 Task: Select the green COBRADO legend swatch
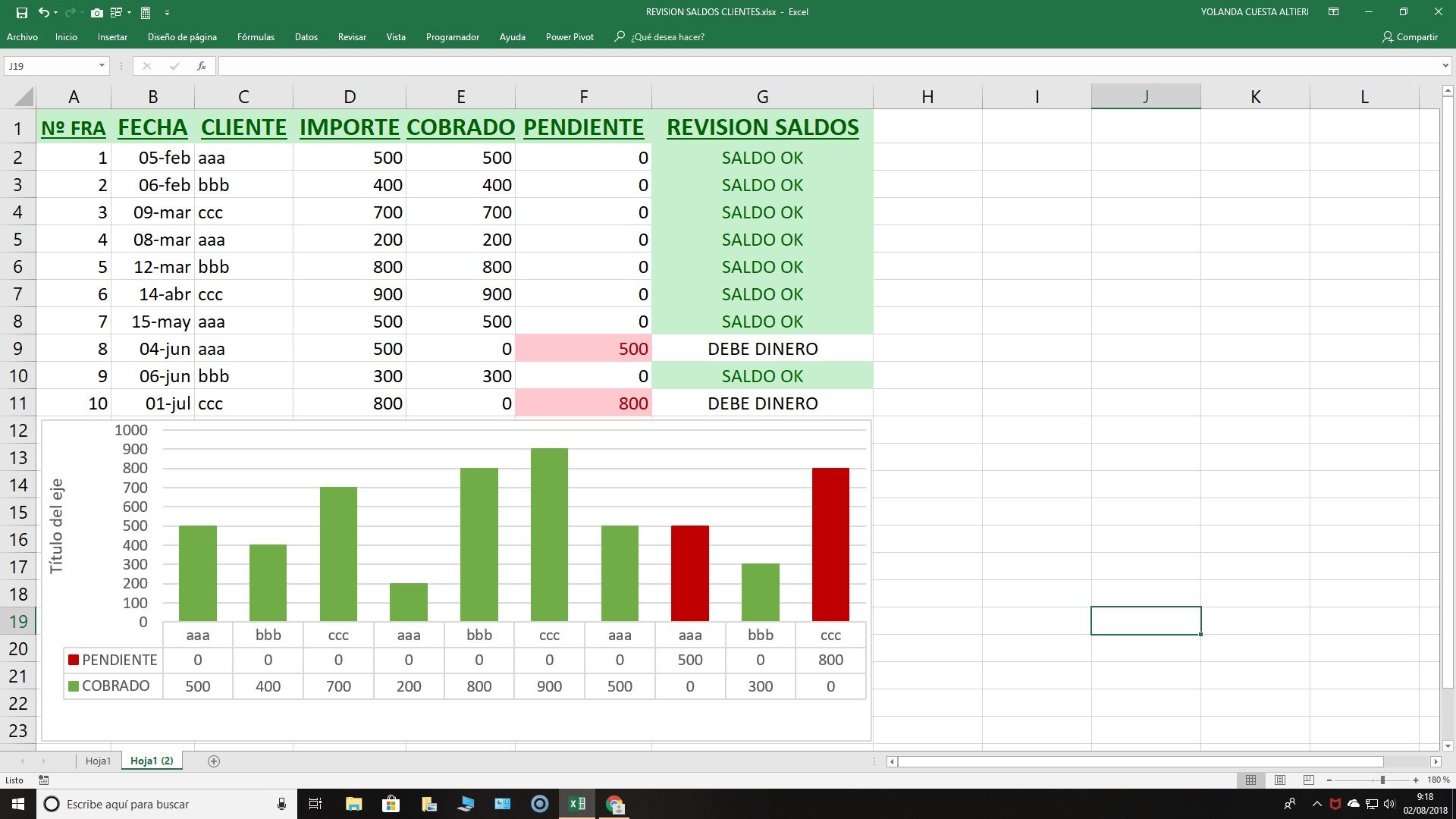coord(74,686)
